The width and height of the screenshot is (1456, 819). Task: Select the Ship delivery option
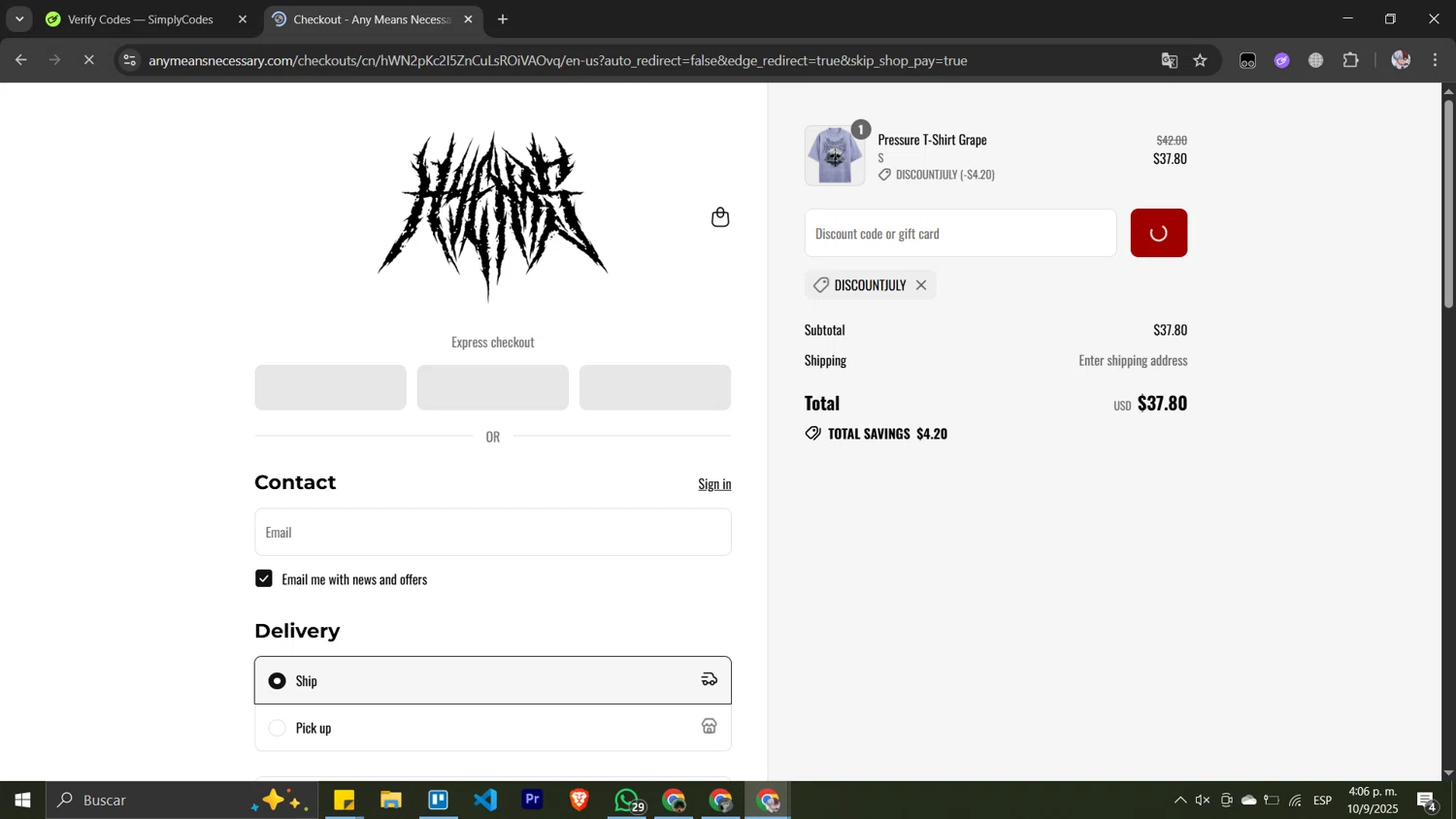click(x=493, y=680)
